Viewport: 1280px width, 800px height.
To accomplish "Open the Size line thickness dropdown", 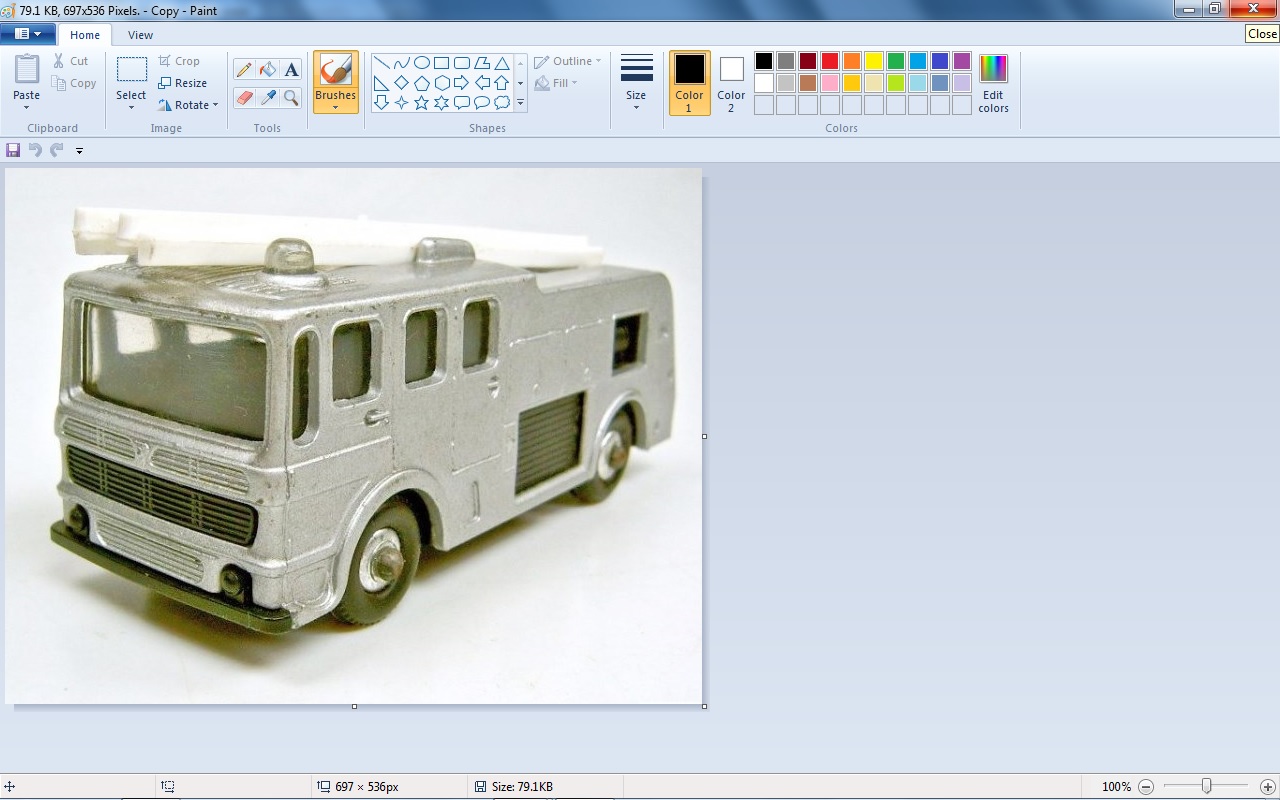I will 636,82.
